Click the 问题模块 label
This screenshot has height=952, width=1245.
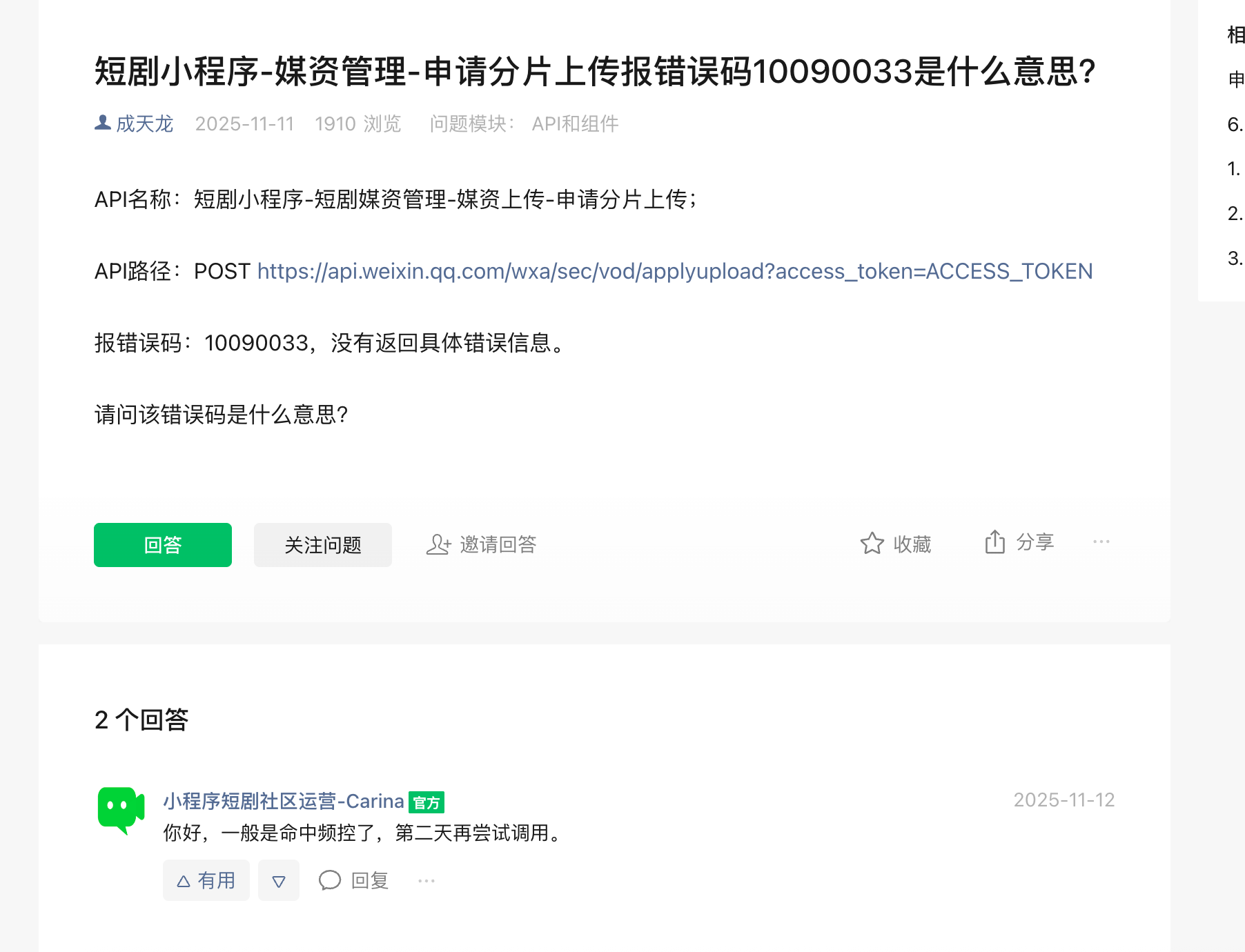(472, 124)
